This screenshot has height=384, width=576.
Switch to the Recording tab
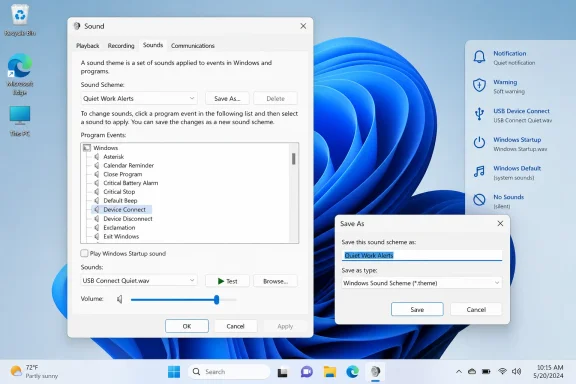[x=121, y=46]
